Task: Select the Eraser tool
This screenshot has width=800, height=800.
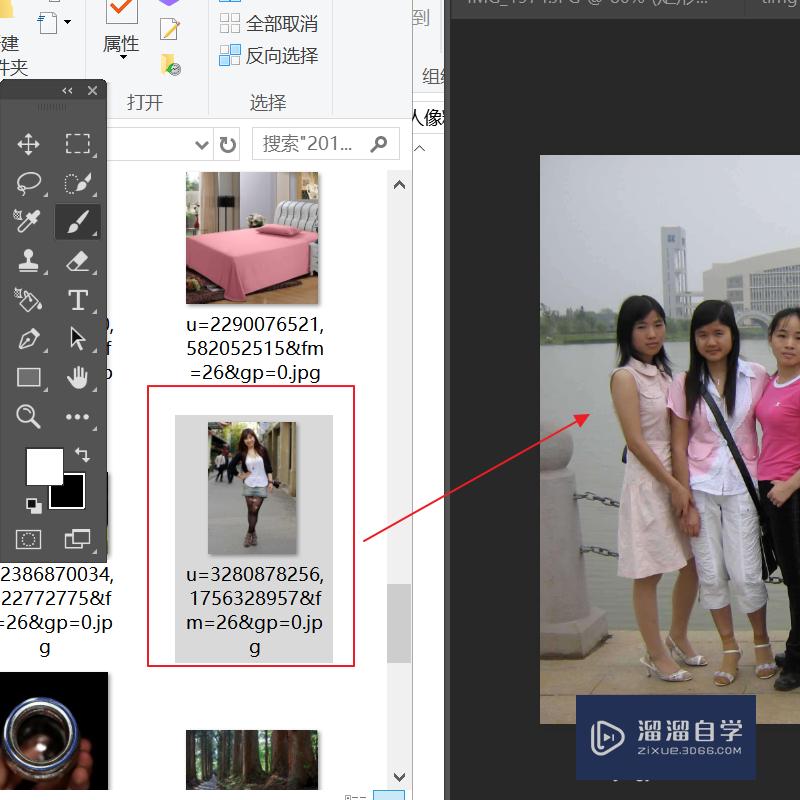Action: 77,261
